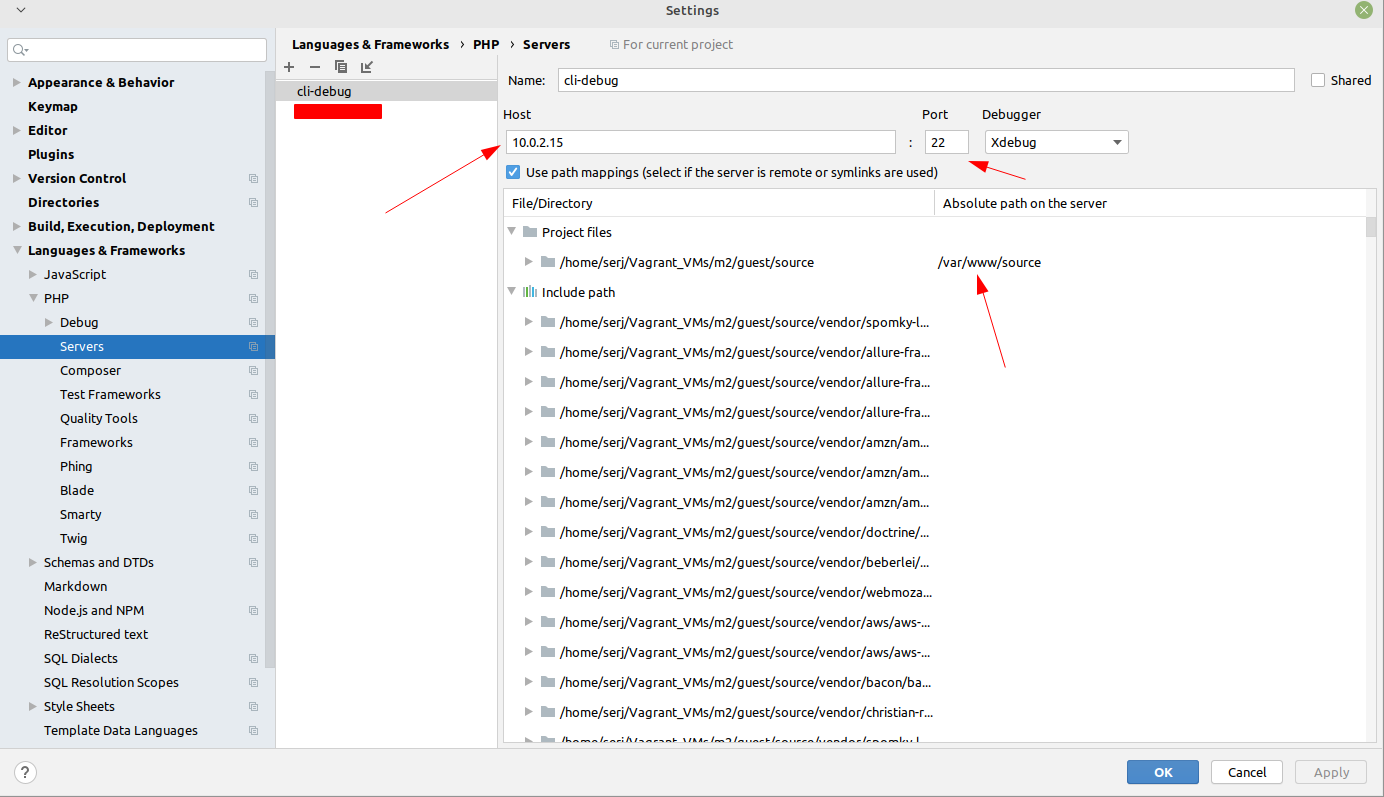
Task: Add a new server with the plus icon
Action: (289, 67)
